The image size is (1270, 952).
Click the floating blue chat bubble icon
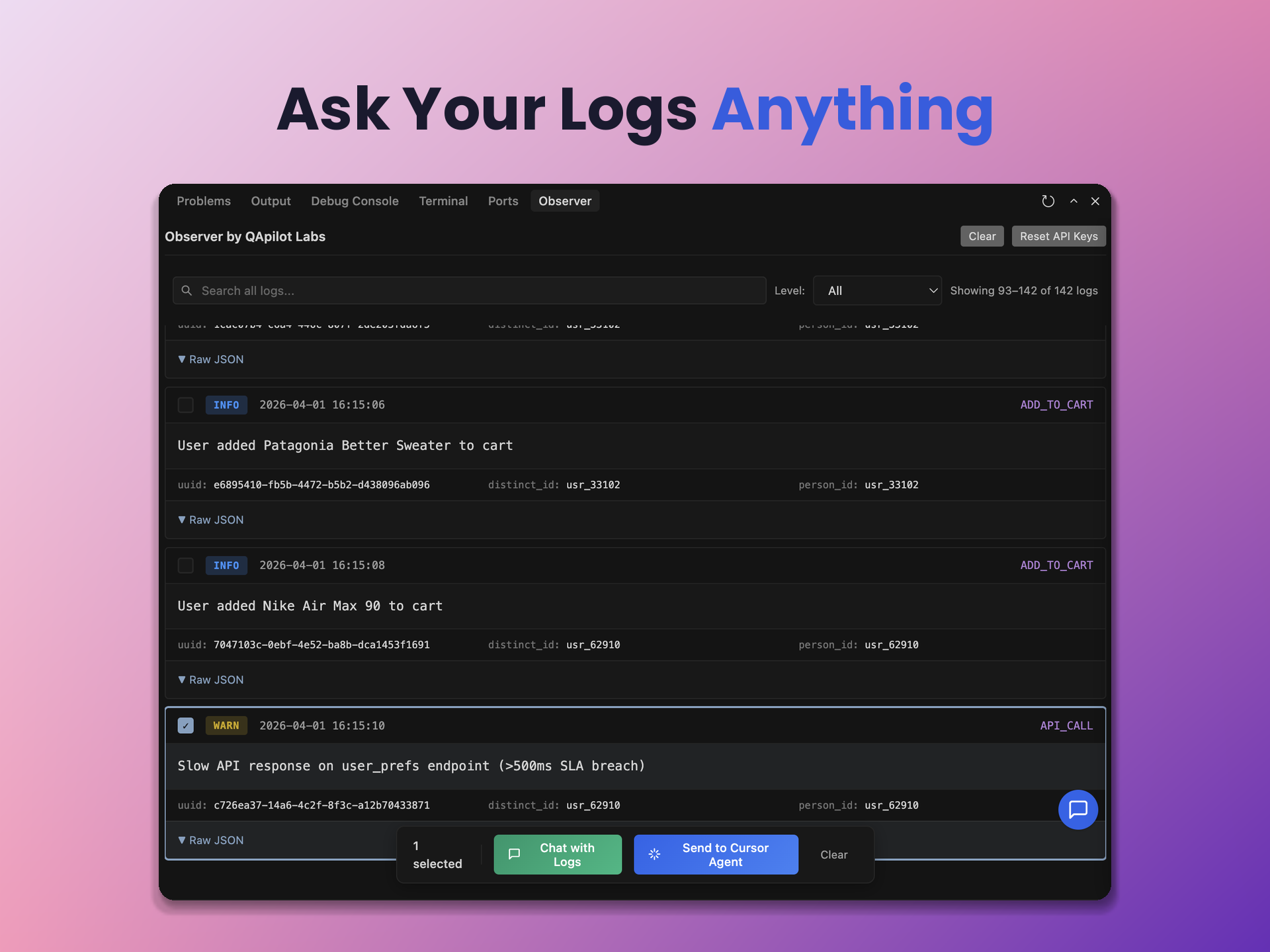1078,809
